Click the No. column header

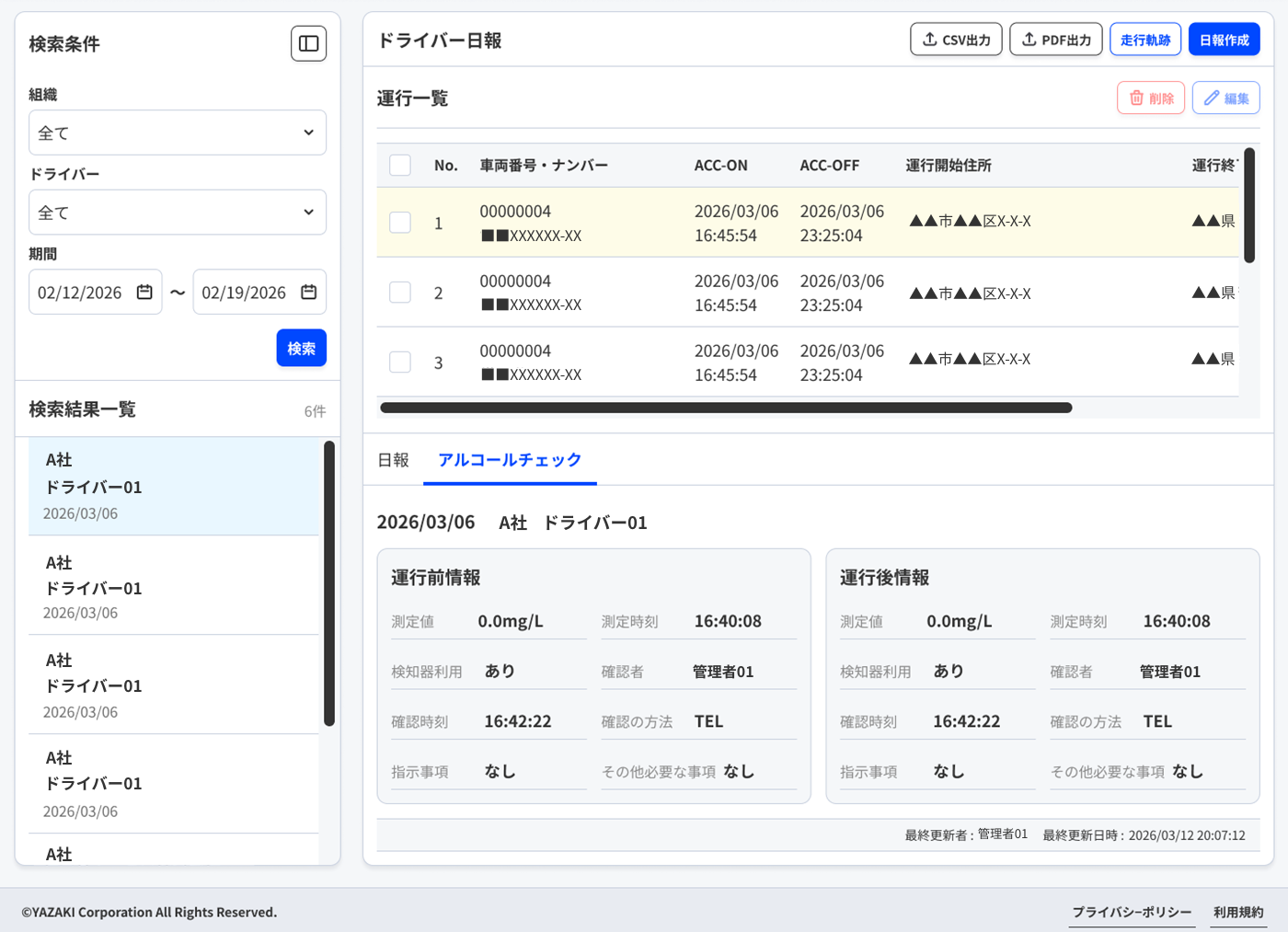point(446,166)
